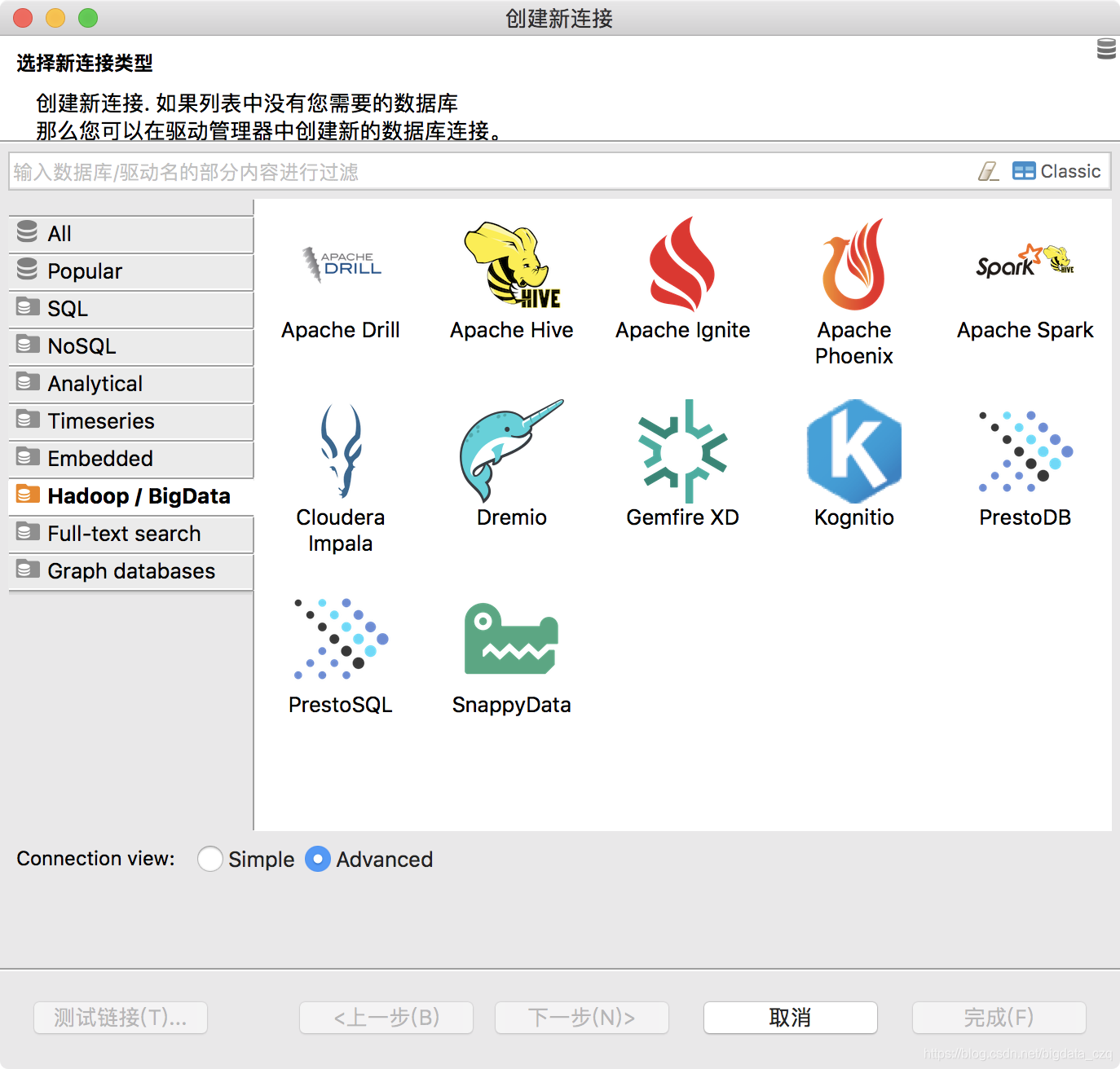Show Timeseries databases
Image resolution: width=1120 pixels, height=1069 pixels.
pos(131,421)
